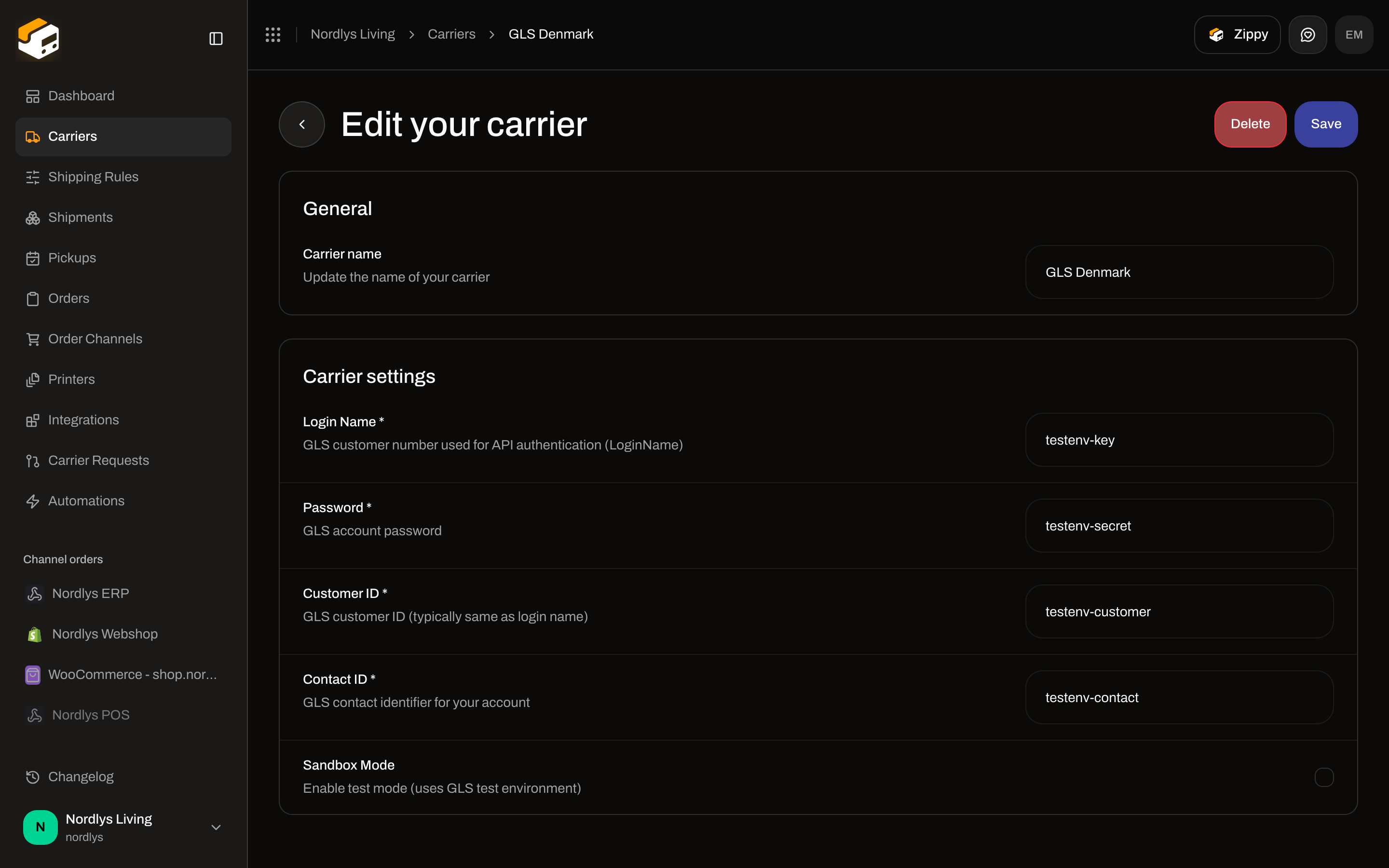The width and height of the screenshot is (1389, 868).
Task: Click the Pickups calendar icon
Action: tap(33, 258)
